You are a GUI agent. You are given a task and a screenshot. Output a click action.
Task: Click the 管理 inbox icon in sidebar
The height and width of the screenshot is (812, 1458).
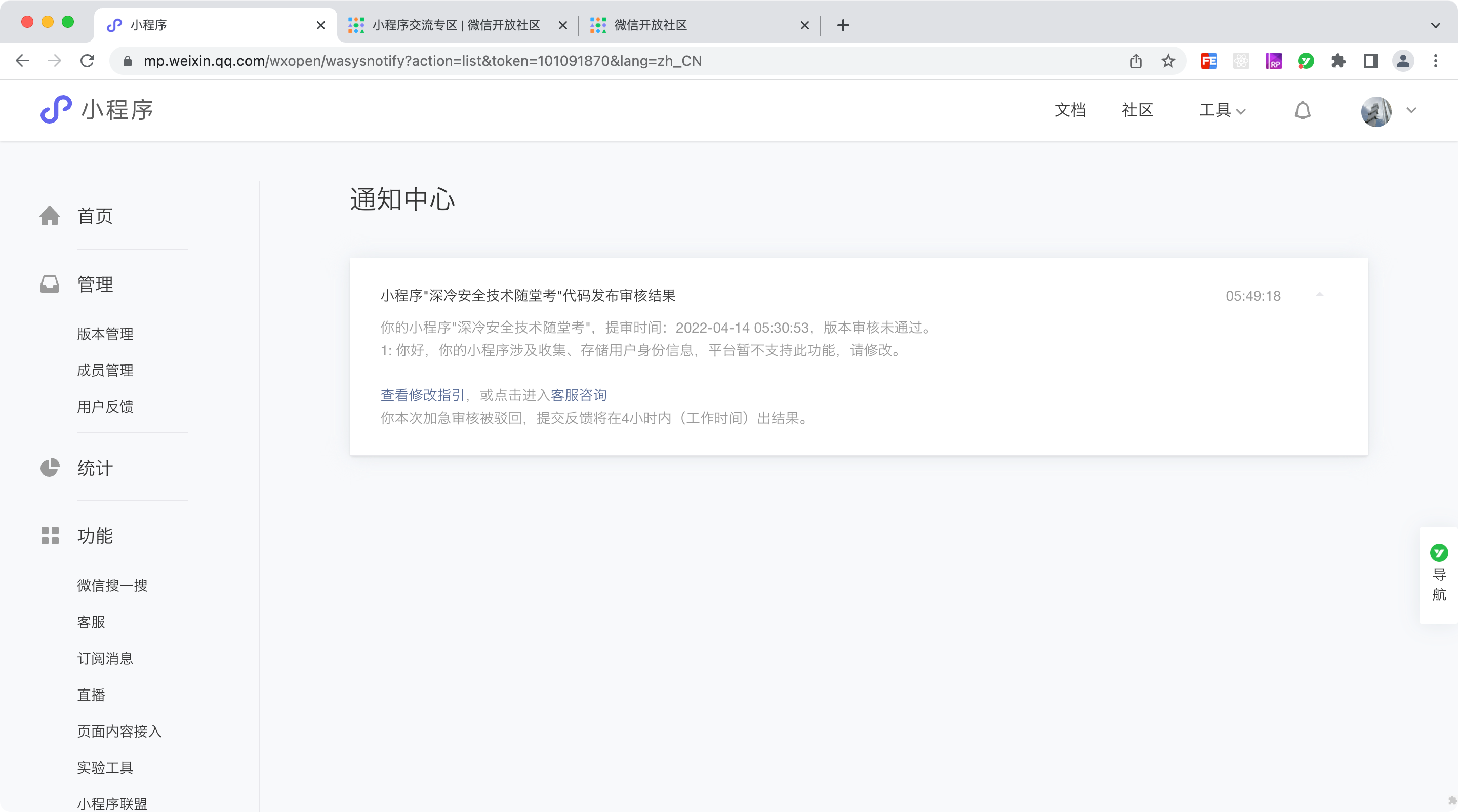point(50,284)
